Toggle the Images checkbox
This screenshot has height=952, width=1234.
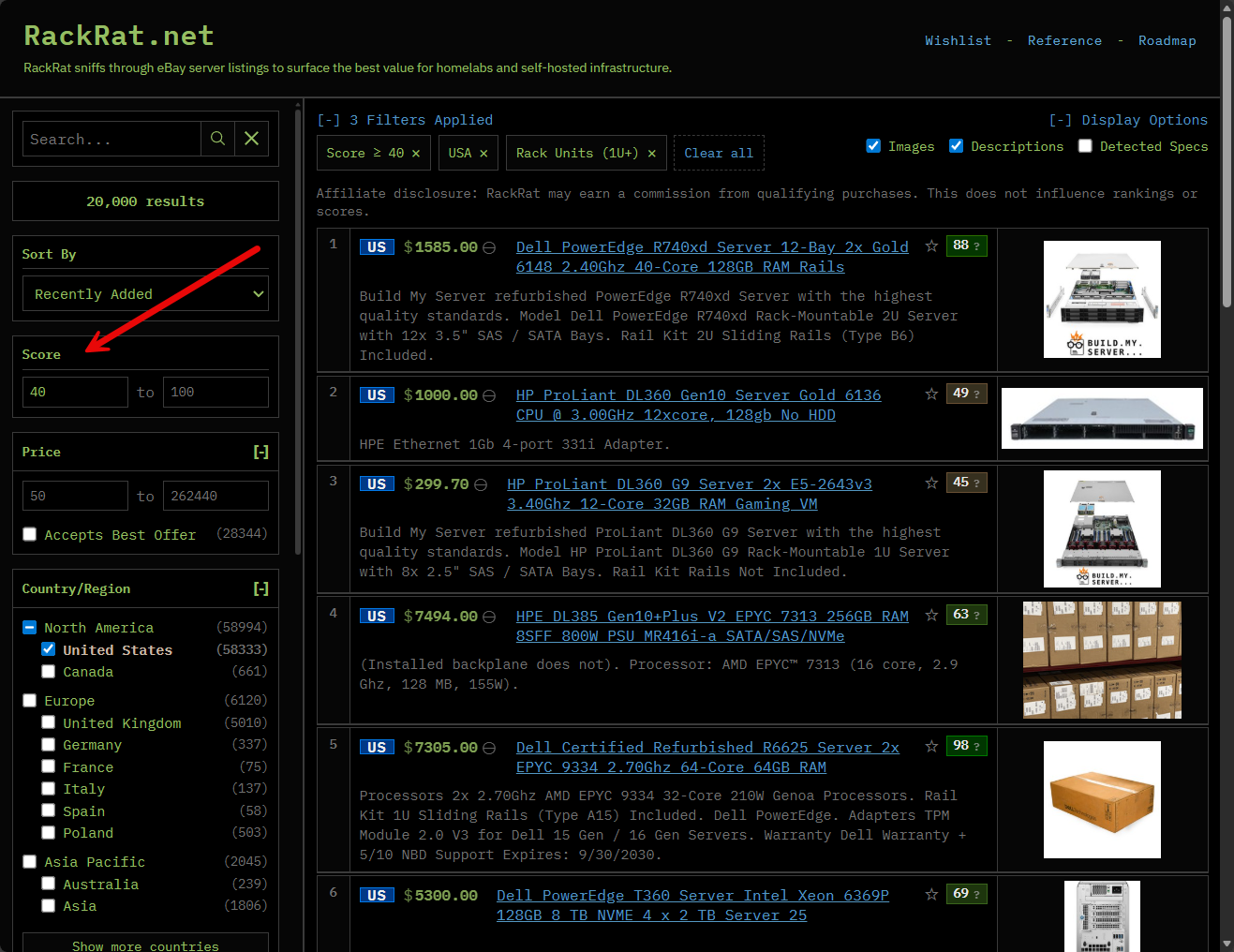coord(873,146)
